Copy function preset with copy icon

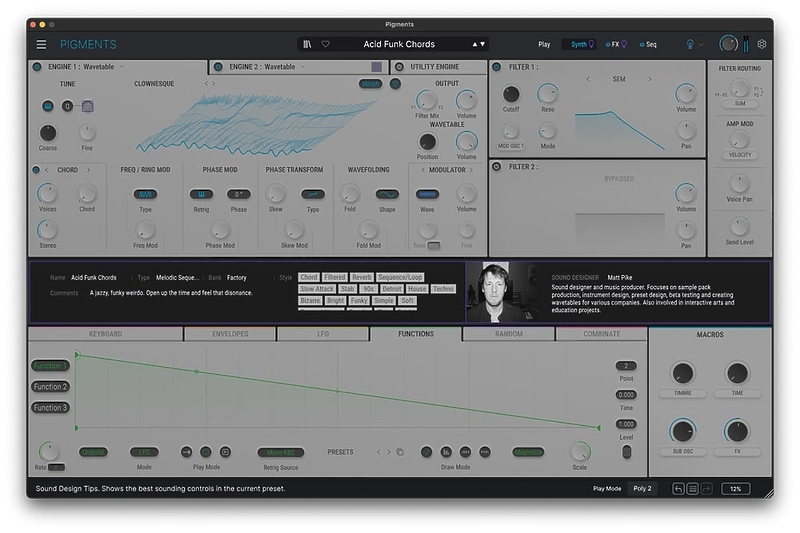pyautogui.click(x=400, y=452)
